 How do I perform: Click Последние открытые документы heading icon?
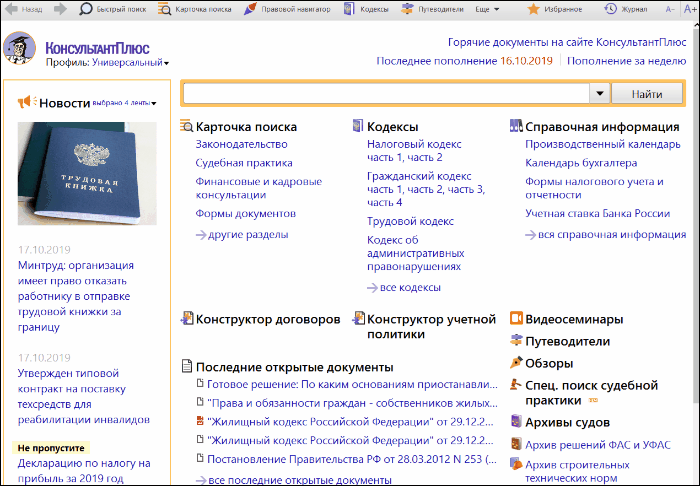[x=187, y=366]
